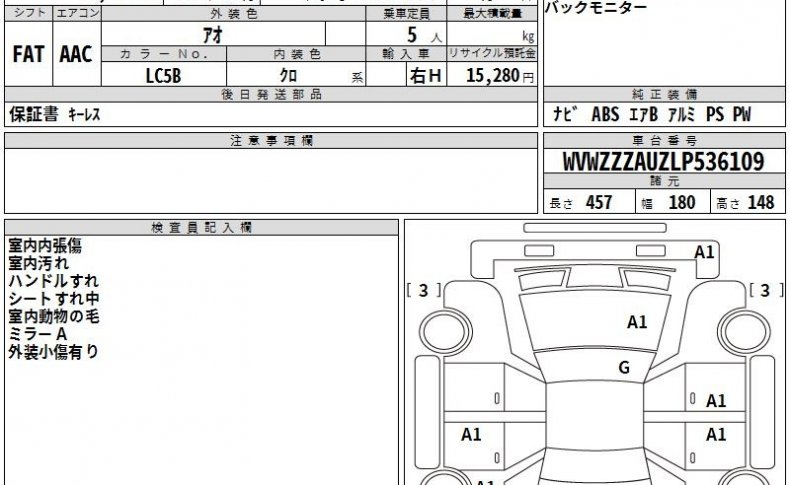This screenshot has height=485, width=790.
Task: Select the ナビ equipment item
Action: pyautogui.click(x=565, y=114)
